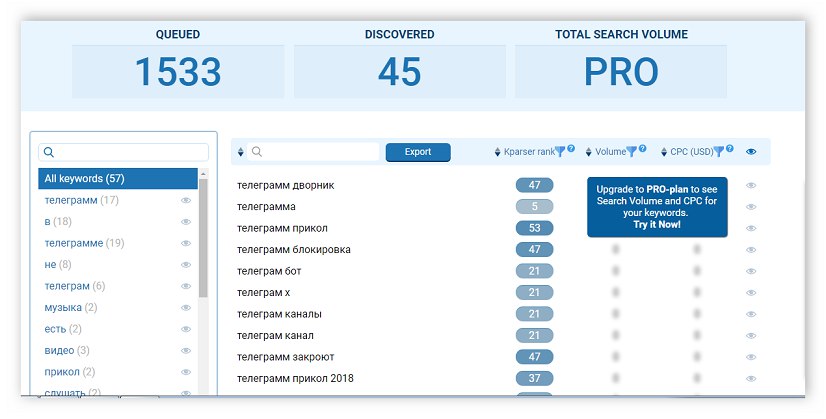This screenshot has height=419, width=826.
Task: Click the DISCOVERED 45 counter
Action: [x=399, y=72]
